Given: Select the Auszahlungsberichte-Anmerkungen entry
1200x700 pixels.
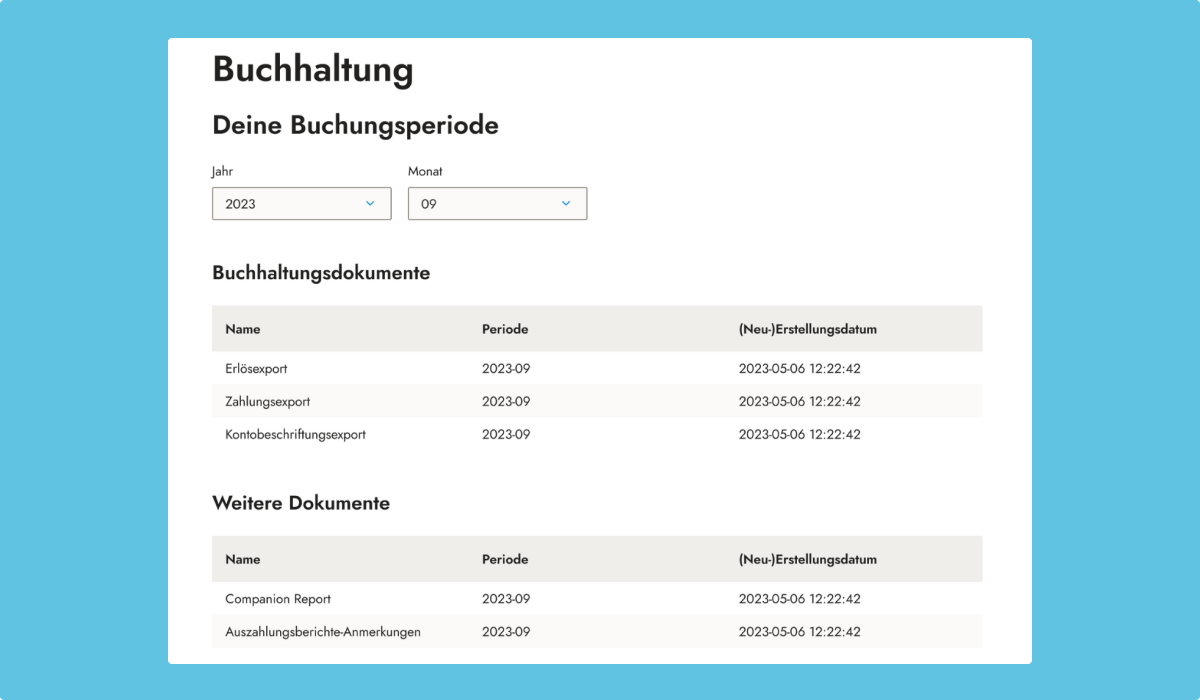Looking at the screenshot, I should point(323,632).
